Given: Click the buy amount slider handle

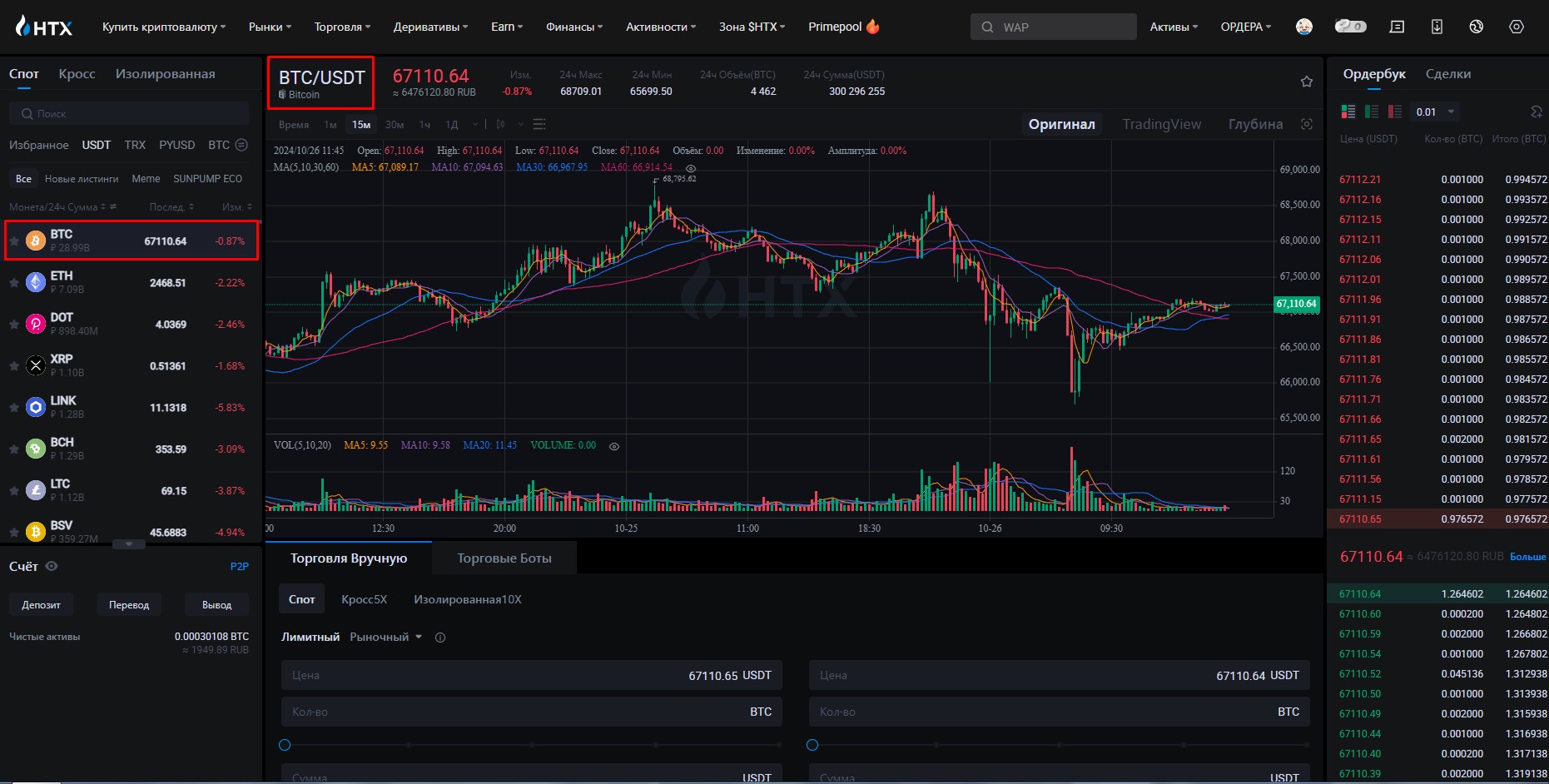Looking at the screenshot, I should [285, 745].
